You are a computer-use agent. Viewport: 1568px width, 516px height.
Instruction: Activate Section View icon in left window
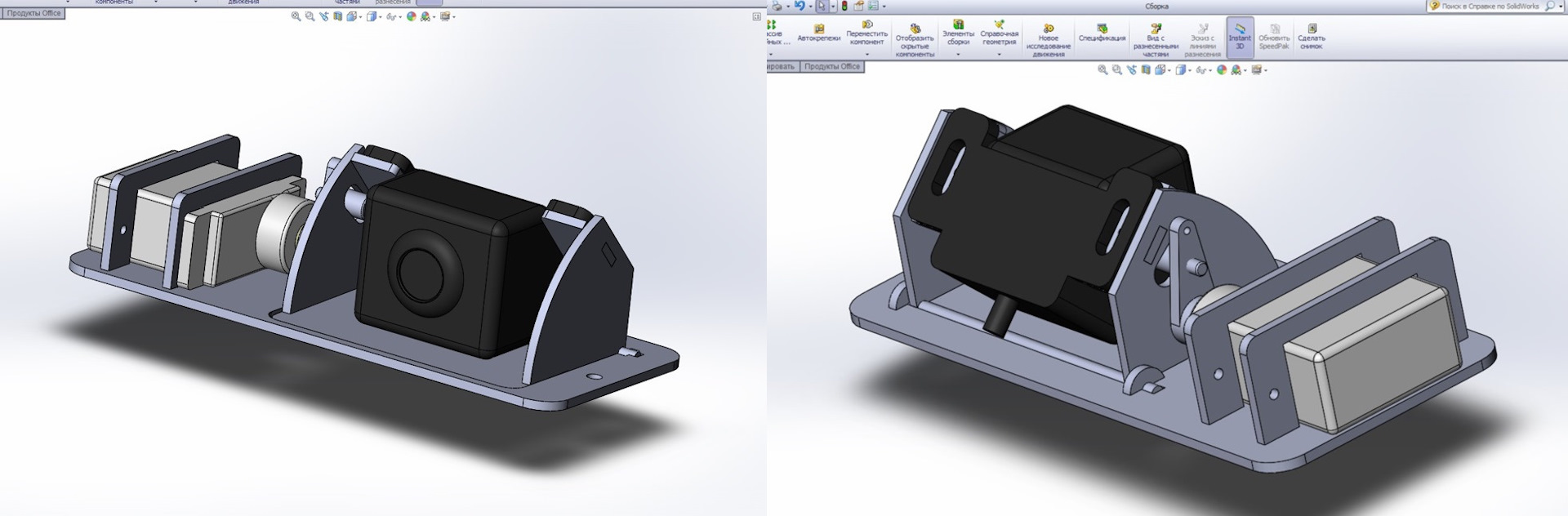tap(338, 16)
